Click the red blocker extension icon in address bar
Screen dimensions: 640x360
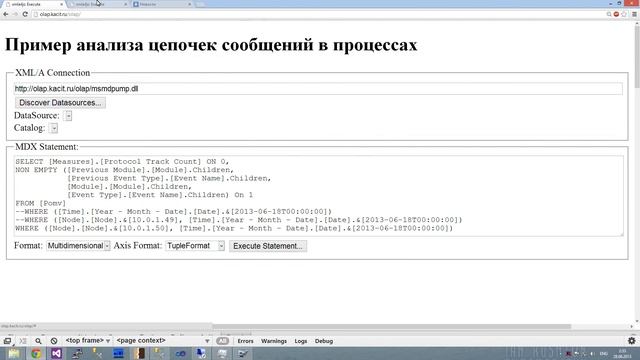[x=616, y=14]
